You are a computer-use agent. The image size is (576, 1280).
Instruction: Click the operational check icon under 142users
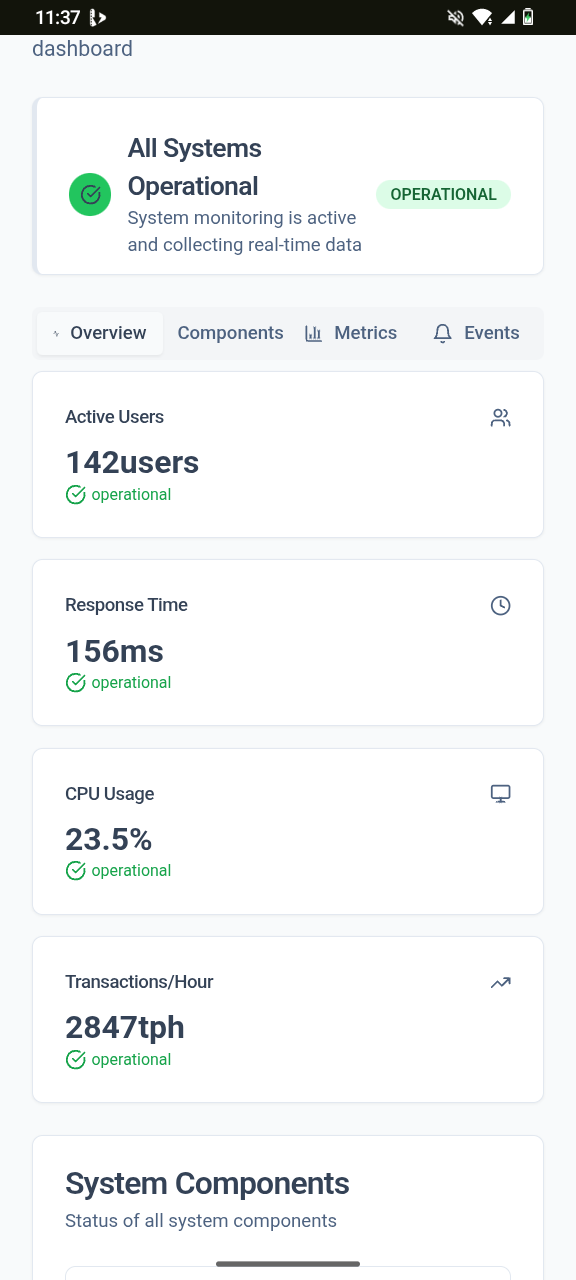point(76,494)
